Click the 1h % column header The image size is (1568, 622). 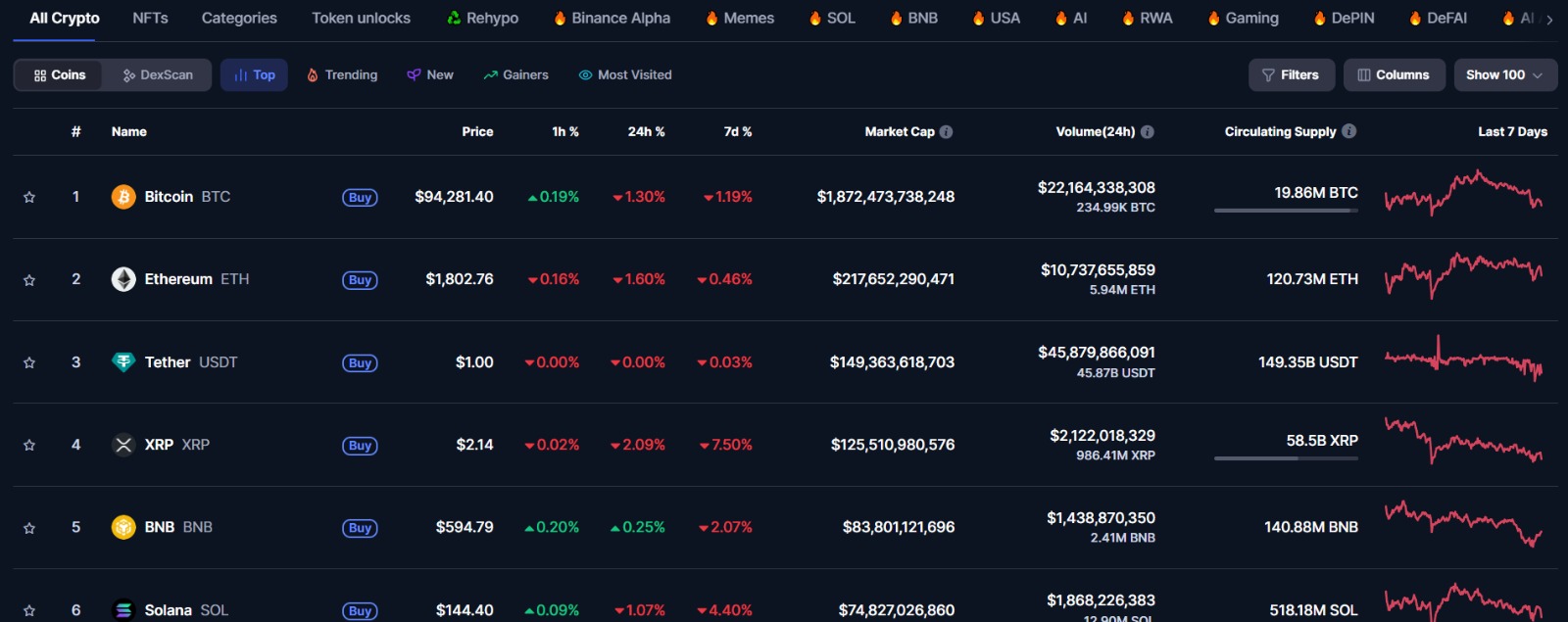(565, 131)
